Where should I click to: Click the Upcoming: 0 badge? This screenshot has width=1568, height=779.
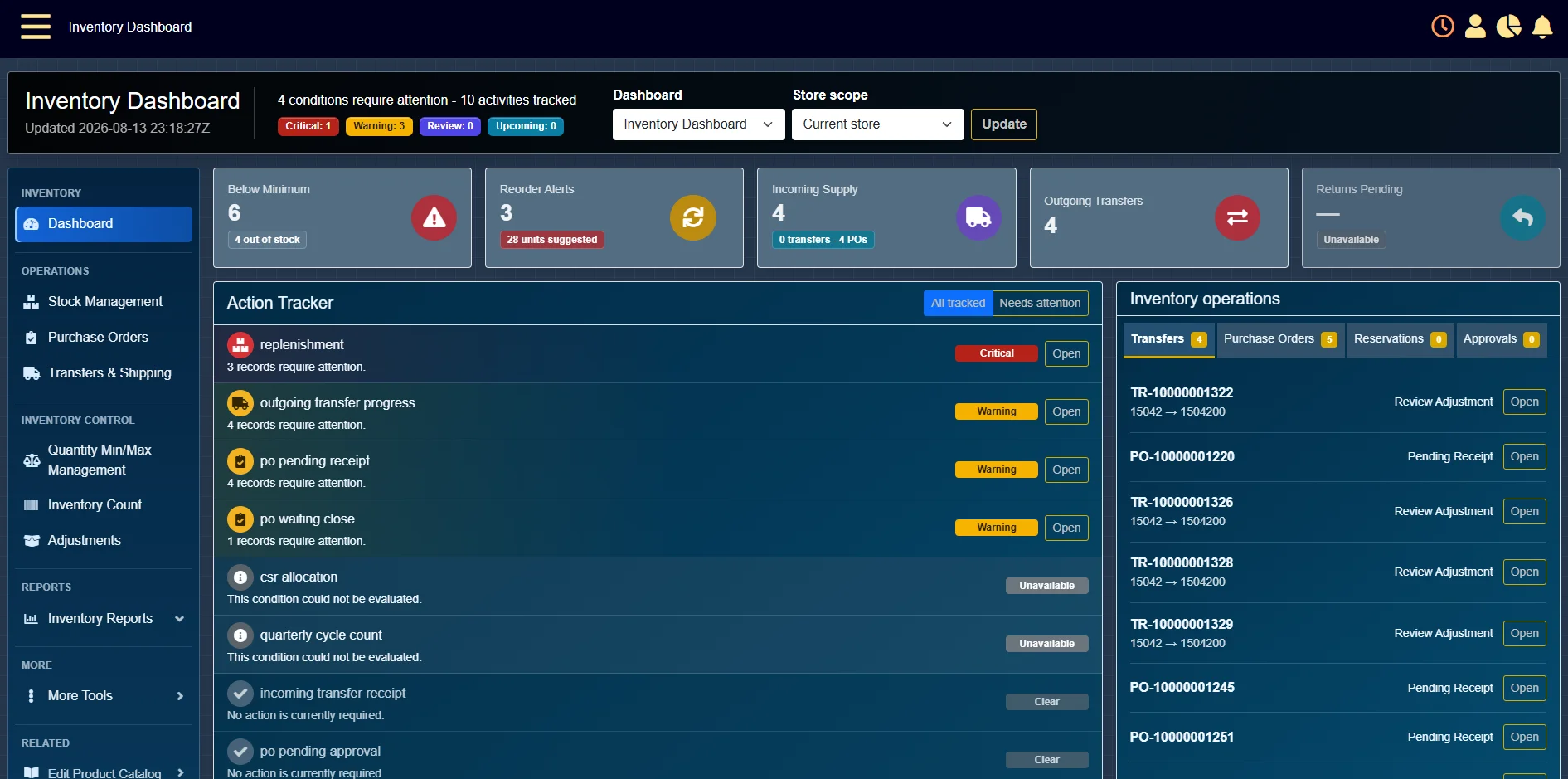click(x=526, y=126)
